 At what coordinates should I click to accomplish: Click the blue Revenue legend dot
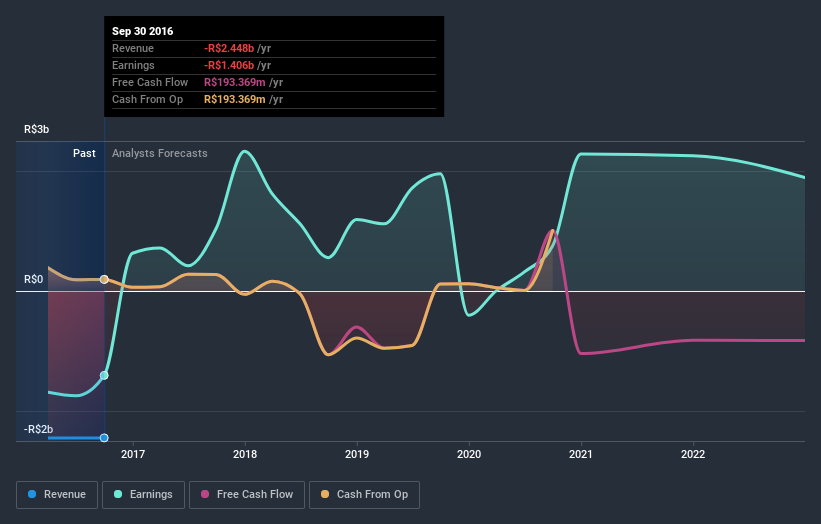[x=32, y=494]
